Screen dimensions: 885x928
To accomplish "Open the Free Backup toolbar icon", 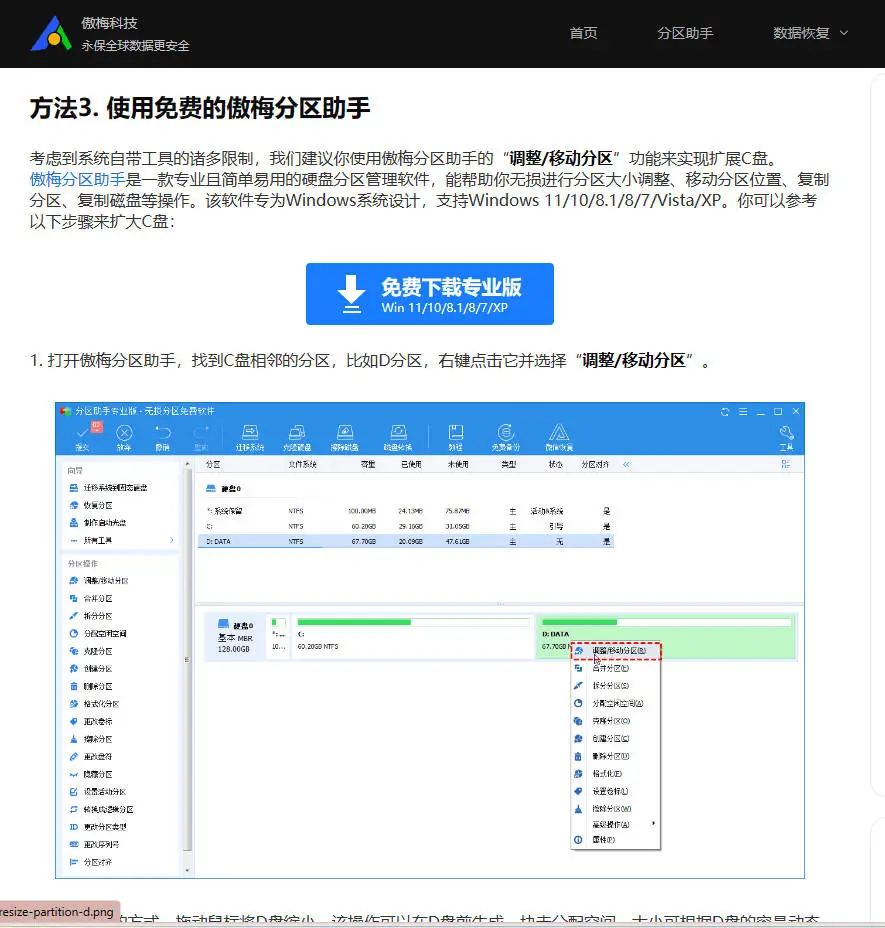I will (507, 437).
